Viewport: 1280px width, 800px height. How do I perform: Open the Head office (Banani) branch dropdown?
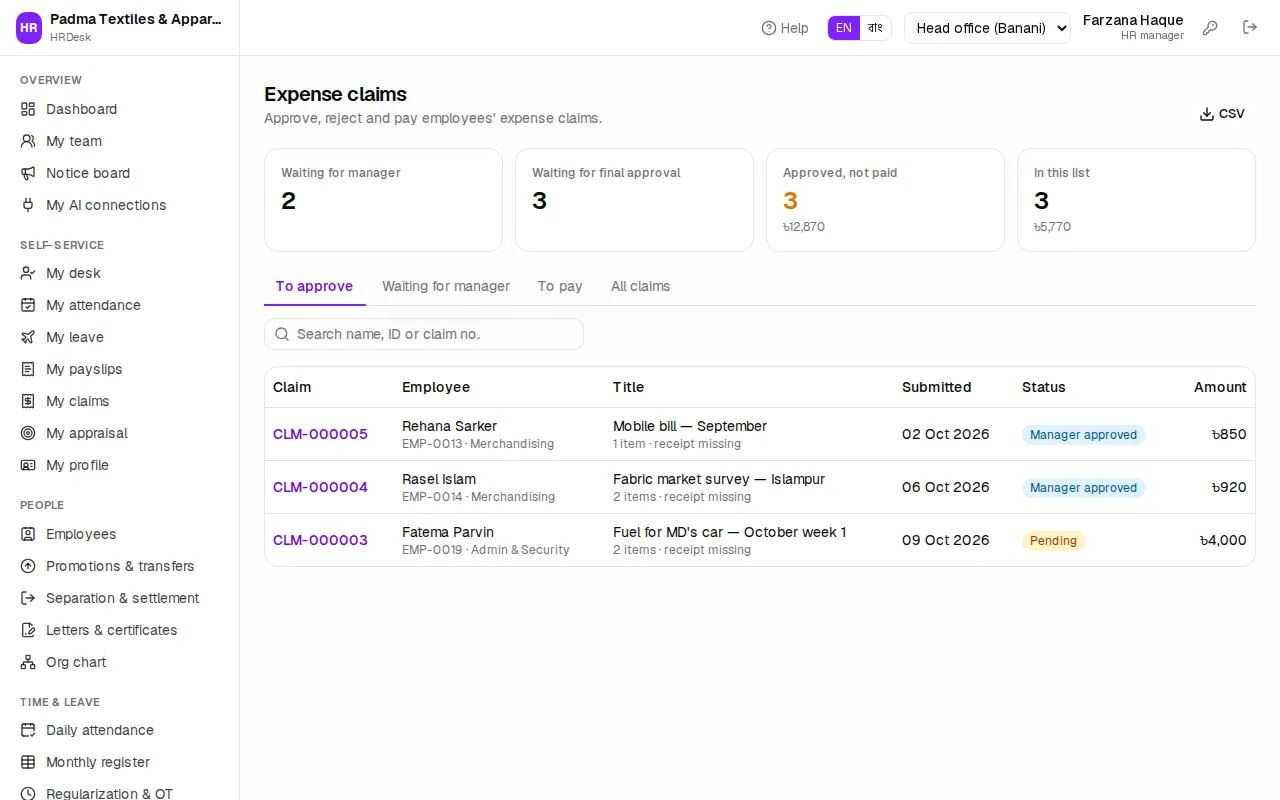tap(987, 28)
